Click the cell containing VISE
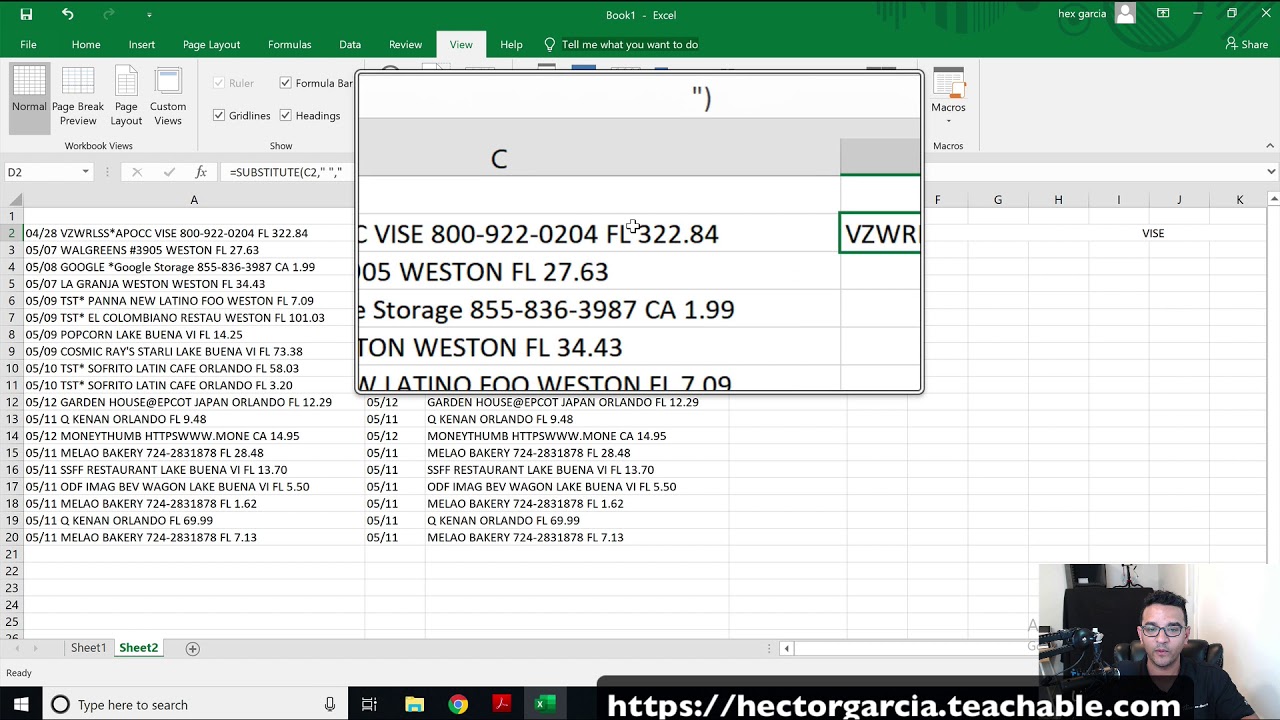 click(1153, 233)
